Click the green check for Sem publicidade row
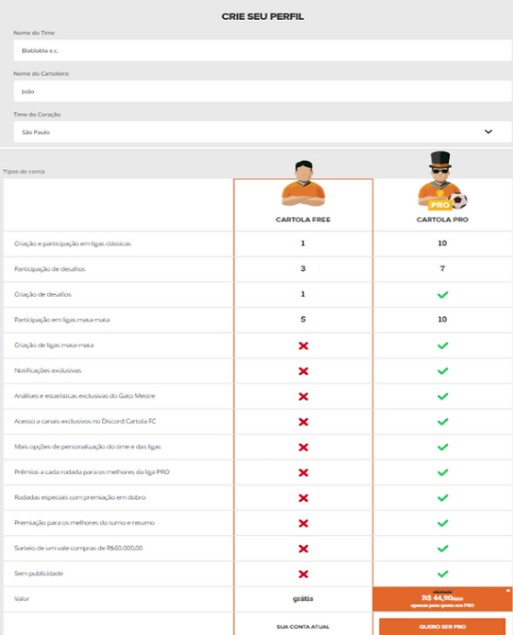The image size is (513, 635). pos(443,573)
